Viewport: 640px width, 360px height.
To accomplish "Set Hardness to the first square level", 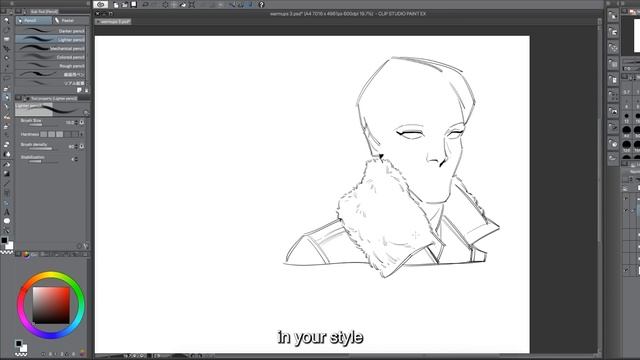I will 44,134.
